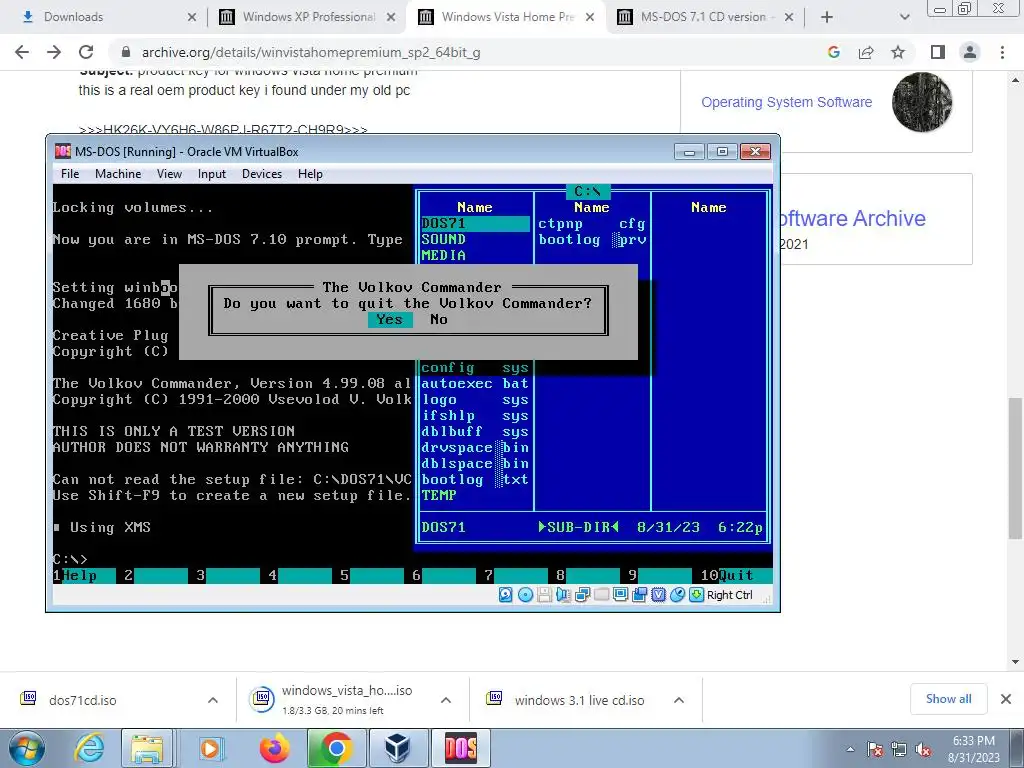The image size is (1024, 768).
Task: Go forward in Chrome
Action: pos(54,52)
